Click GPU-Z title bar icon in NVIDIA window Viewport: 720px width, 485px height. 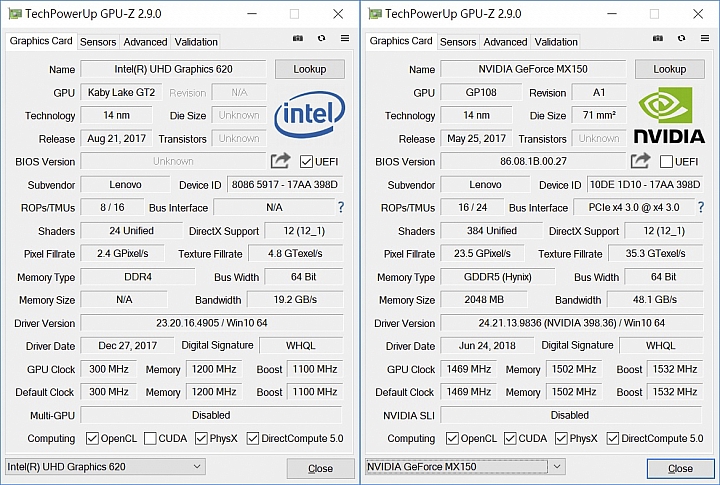375,14
